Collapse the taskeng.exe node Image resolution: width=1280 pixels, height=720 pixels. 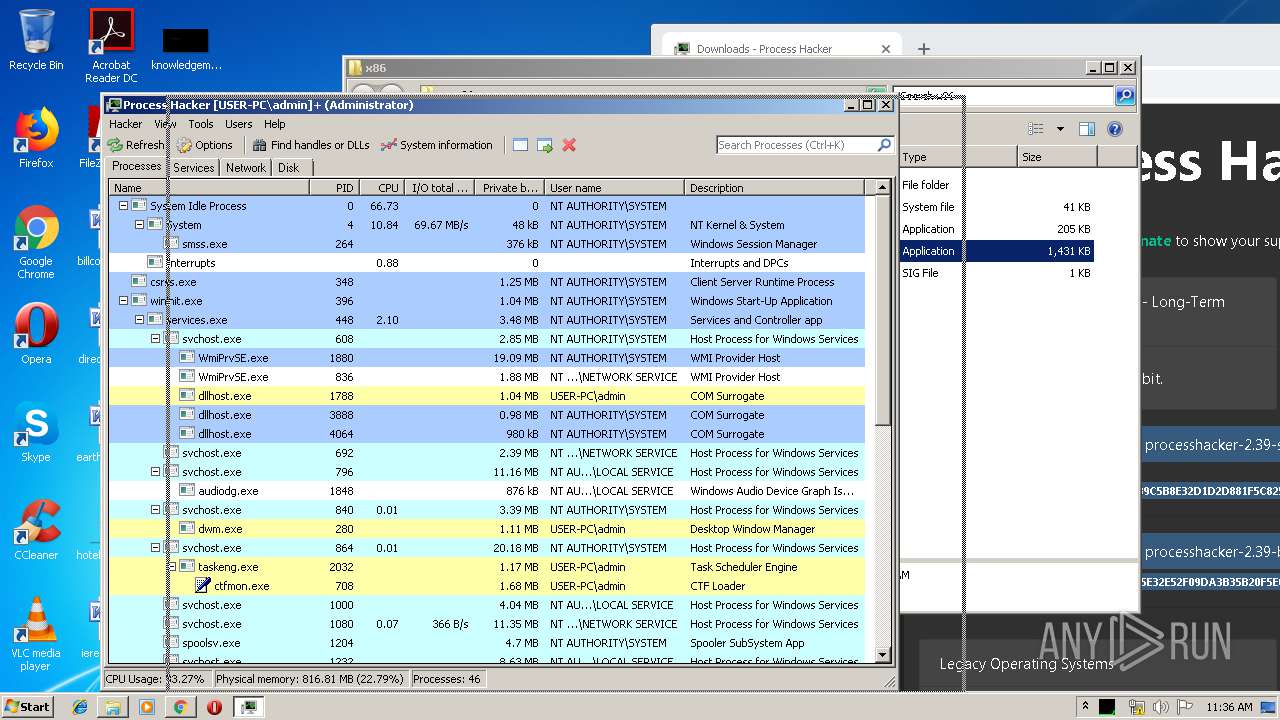(x=172, y=567)
